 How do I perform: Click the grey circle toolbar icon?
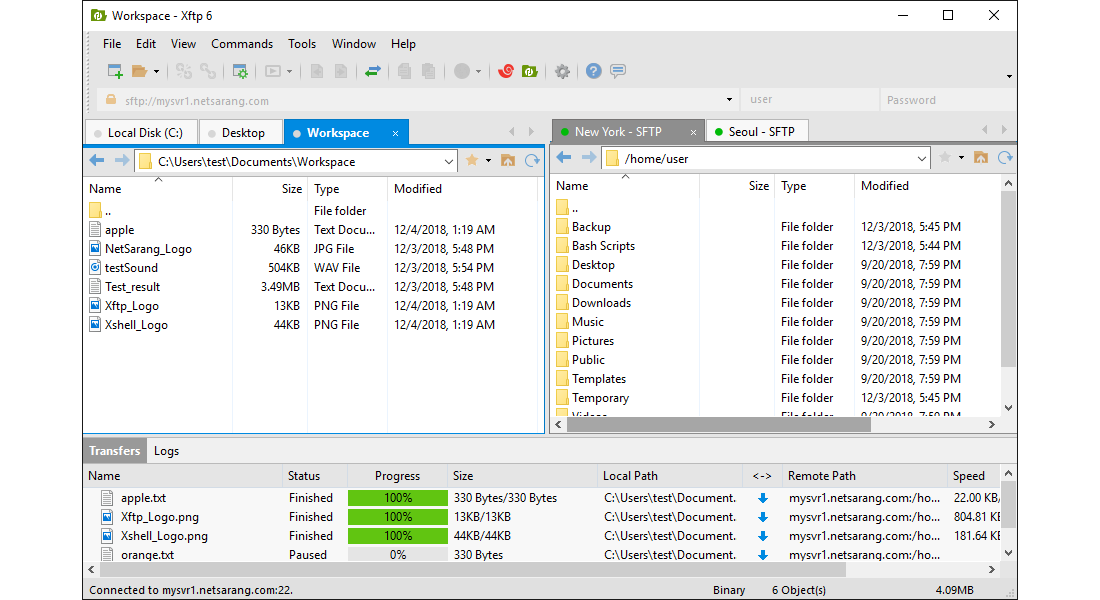(x=462, y=71)
